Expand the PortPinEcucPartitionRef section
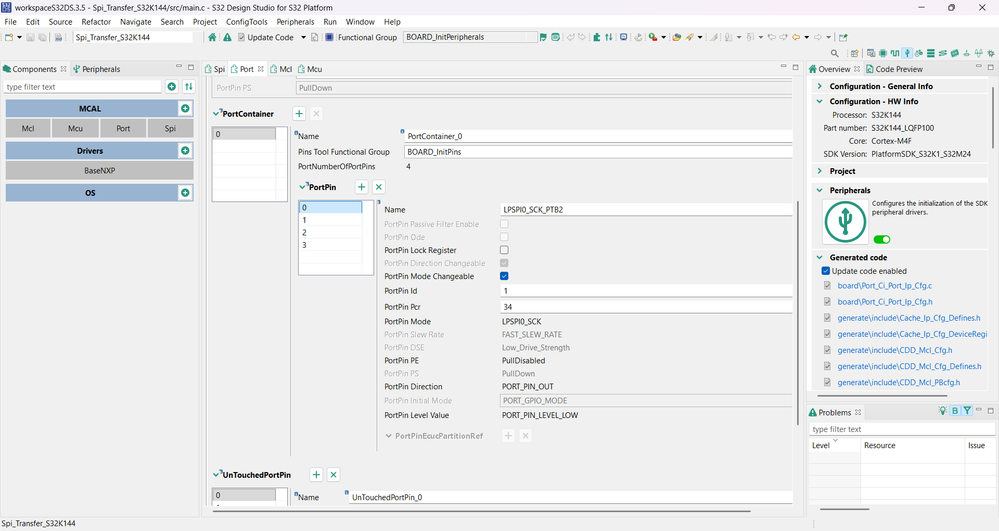This screenshot has width=999, height=531. point(388,436)
